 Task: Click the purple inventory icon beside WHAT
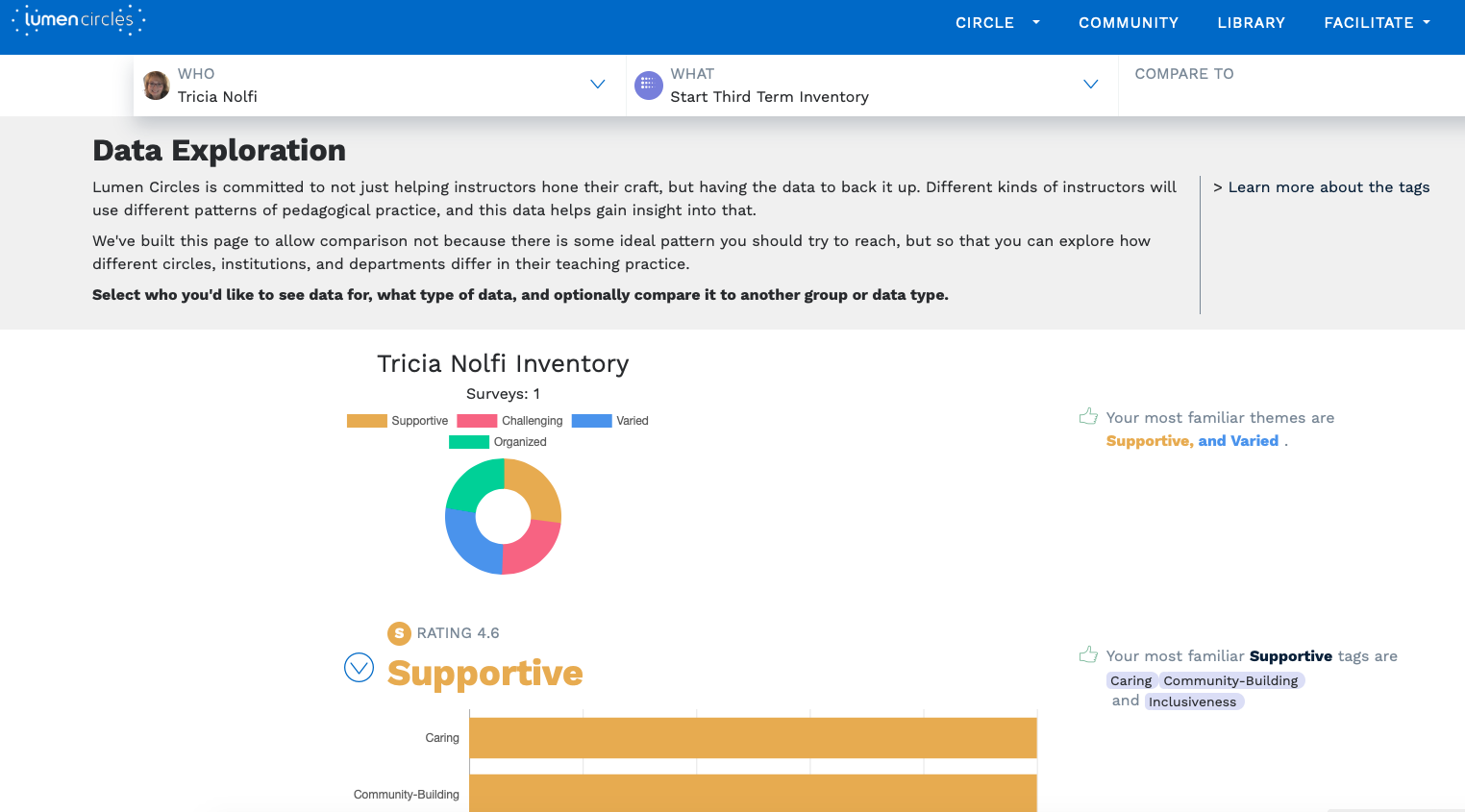pyautogui.click(x=649, y=86)
